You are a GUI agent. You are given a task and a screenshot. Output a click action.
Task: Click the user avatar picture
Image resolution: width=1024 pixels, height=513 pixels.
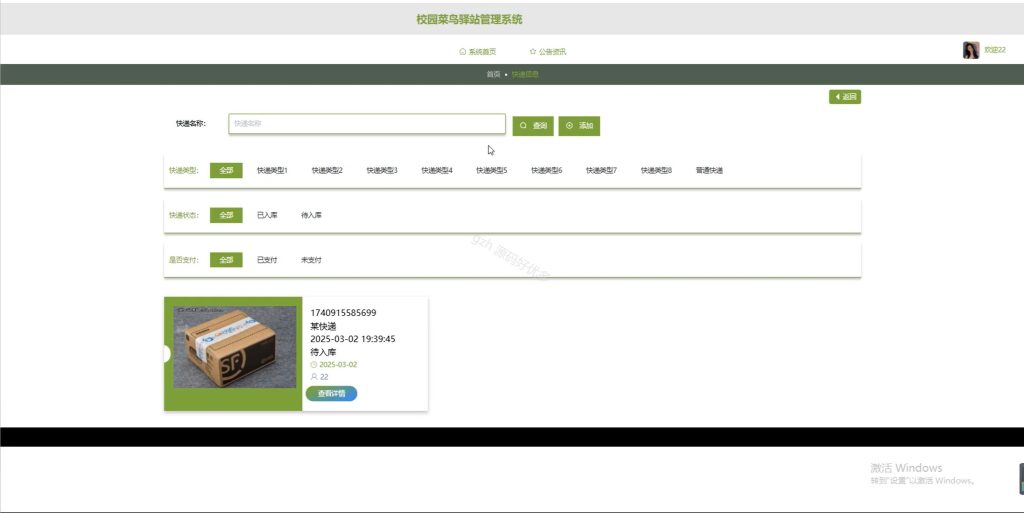pos(971,50)
